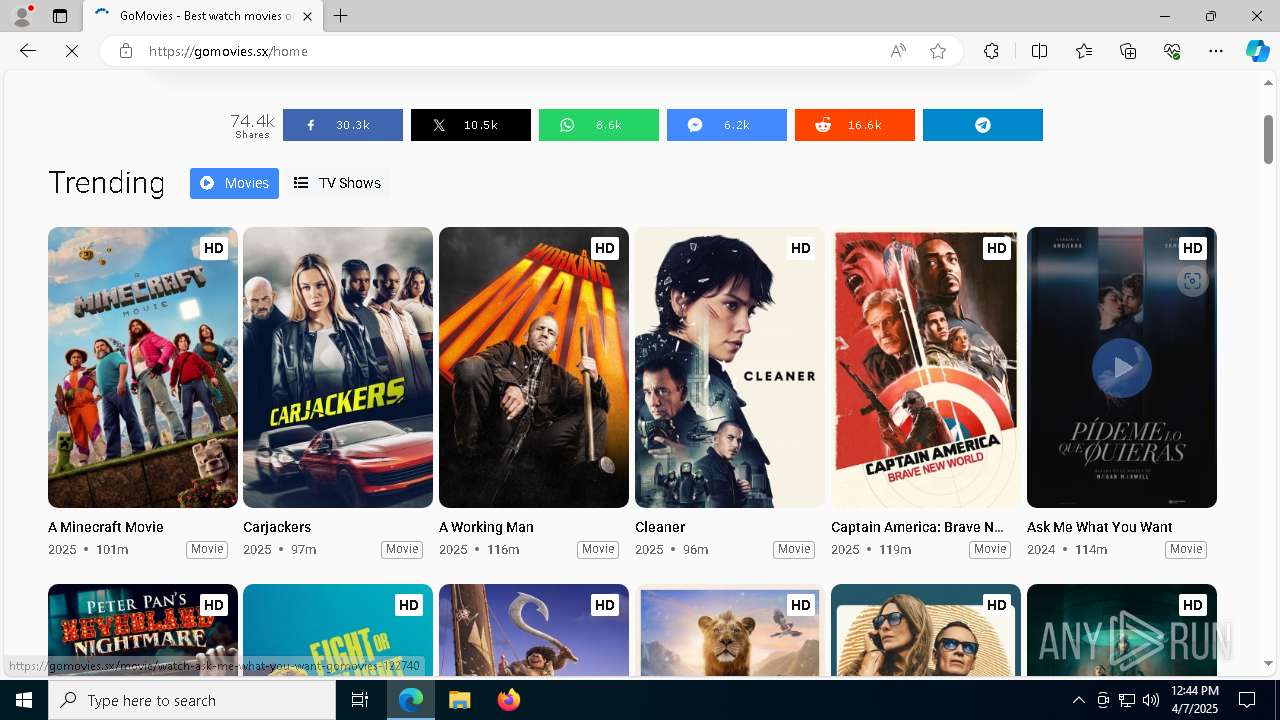The height and width of the screenshot is (720, 1280).
Task: Go back to the previous page
Action: click(28, 51)
